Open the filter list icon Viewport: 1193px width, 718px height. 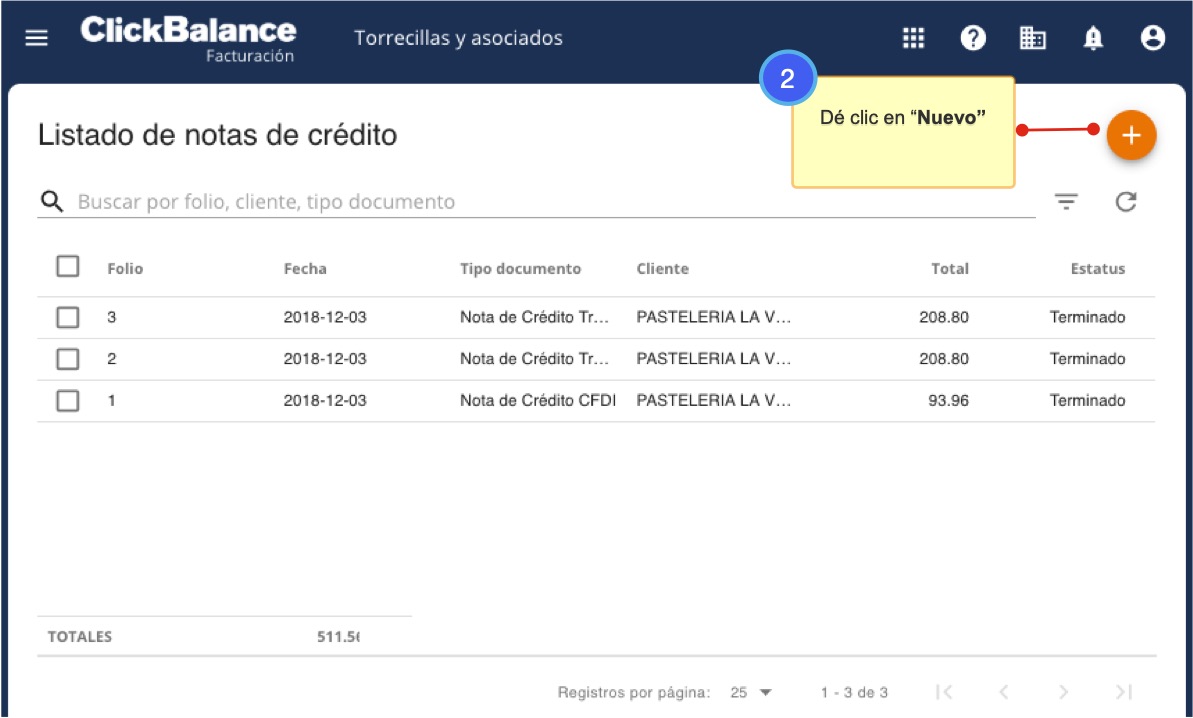1067,202
